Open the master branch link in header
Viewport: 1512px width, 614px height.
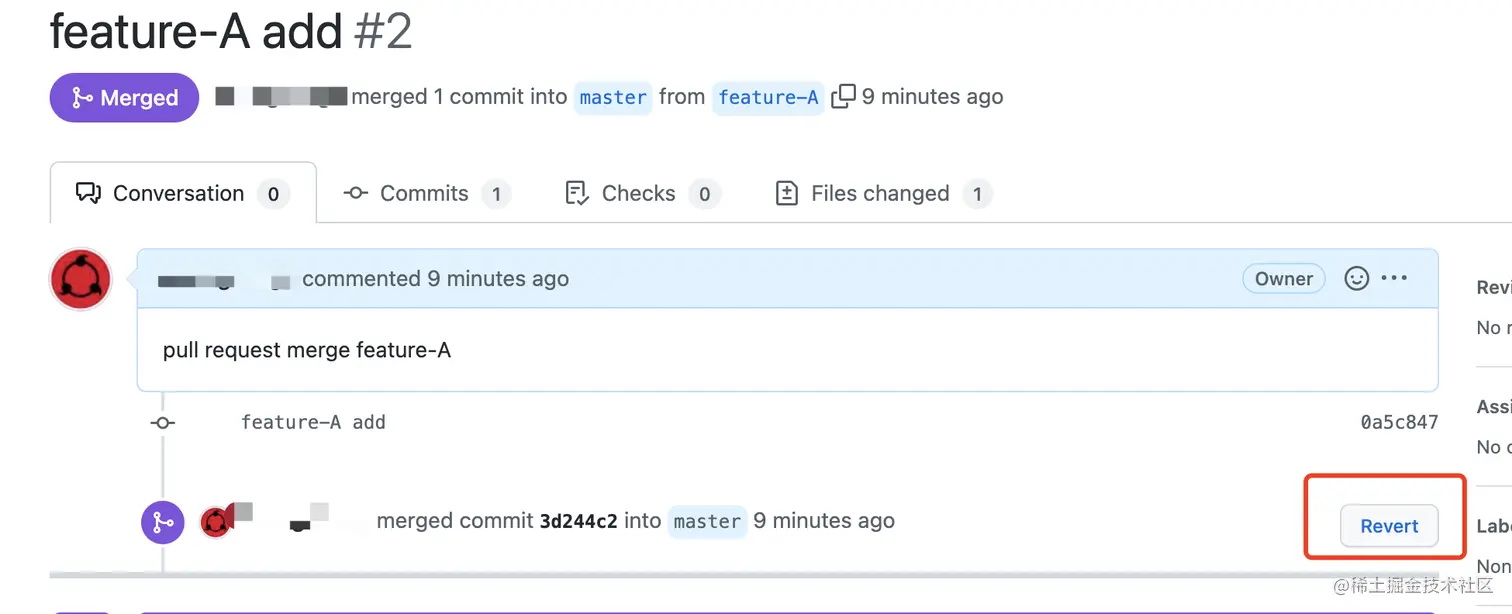(x=613, y=97)
